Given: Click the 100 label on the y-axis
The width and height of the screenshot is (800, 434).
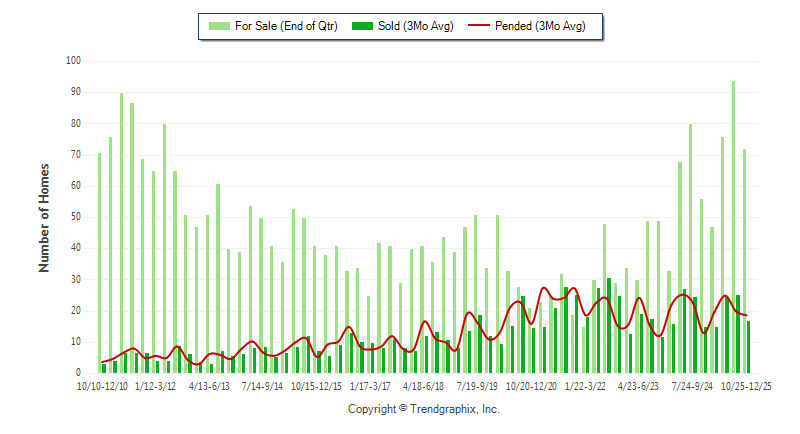Looking at the screenshot, I should [73, 61].
